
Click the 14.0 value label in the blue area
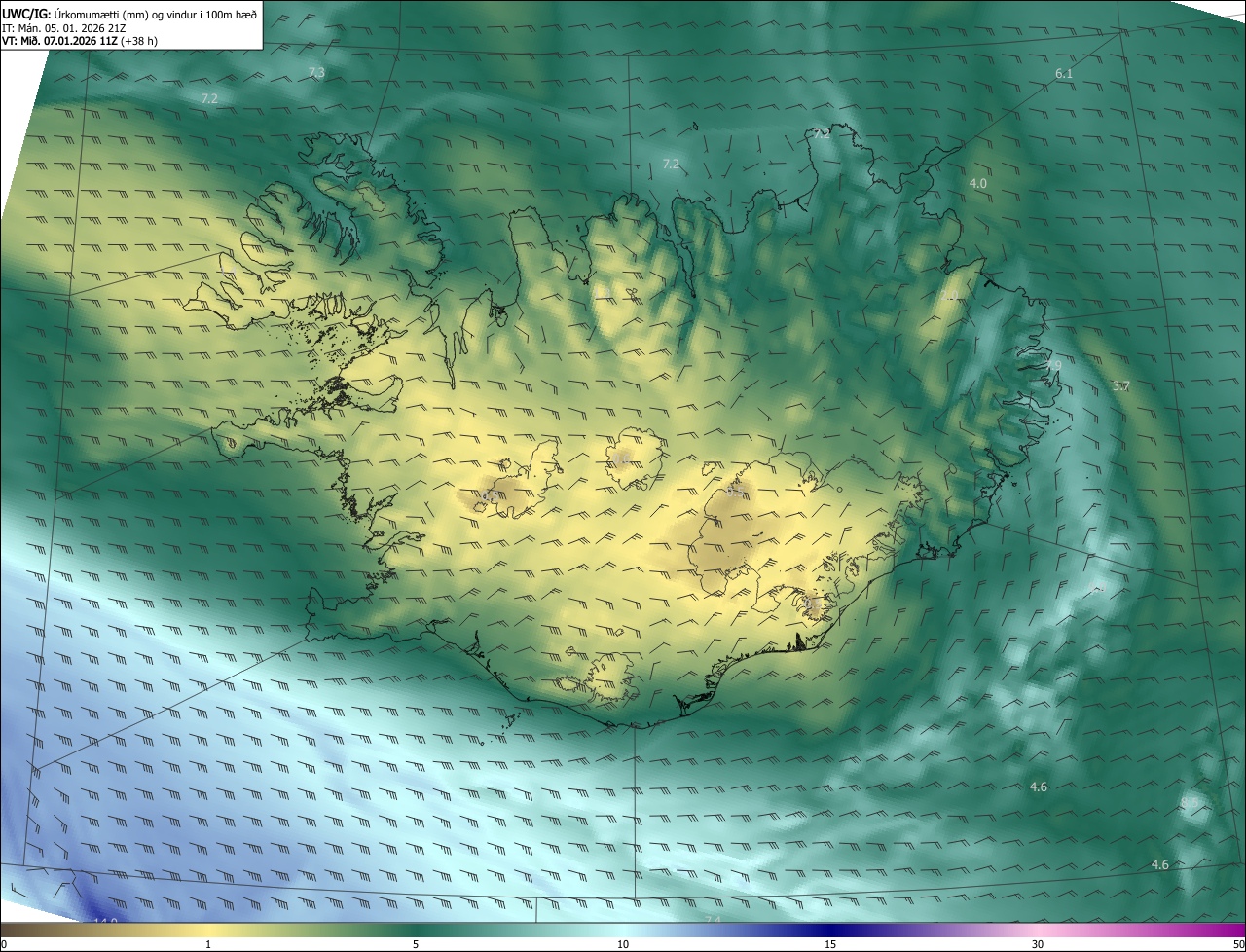(x=105, y=921)
